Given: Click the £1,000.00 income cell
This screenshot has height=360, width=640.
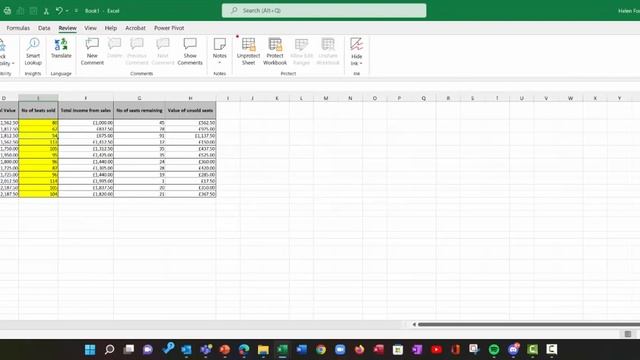Looking at the screenshot, I should 86,122.
